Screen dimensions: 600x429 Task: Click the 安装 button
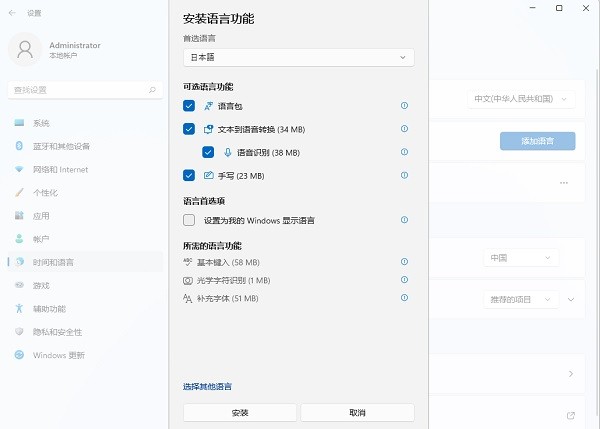[240, 413]
